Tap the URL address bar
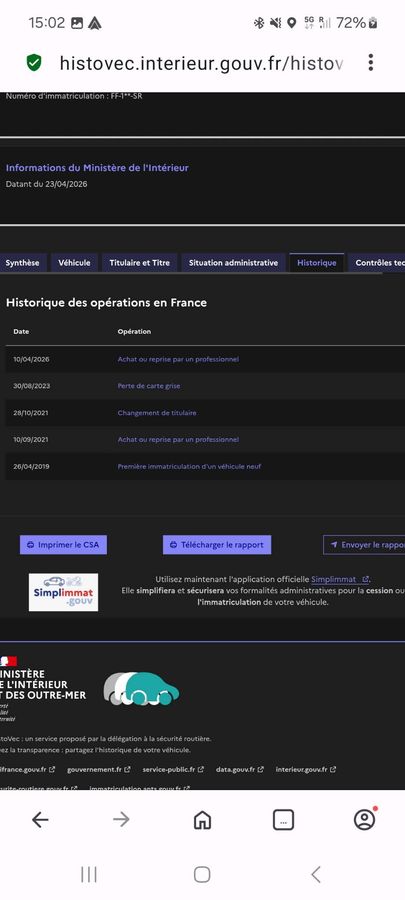This screenshot has width=405, height=900. [201, 63]
